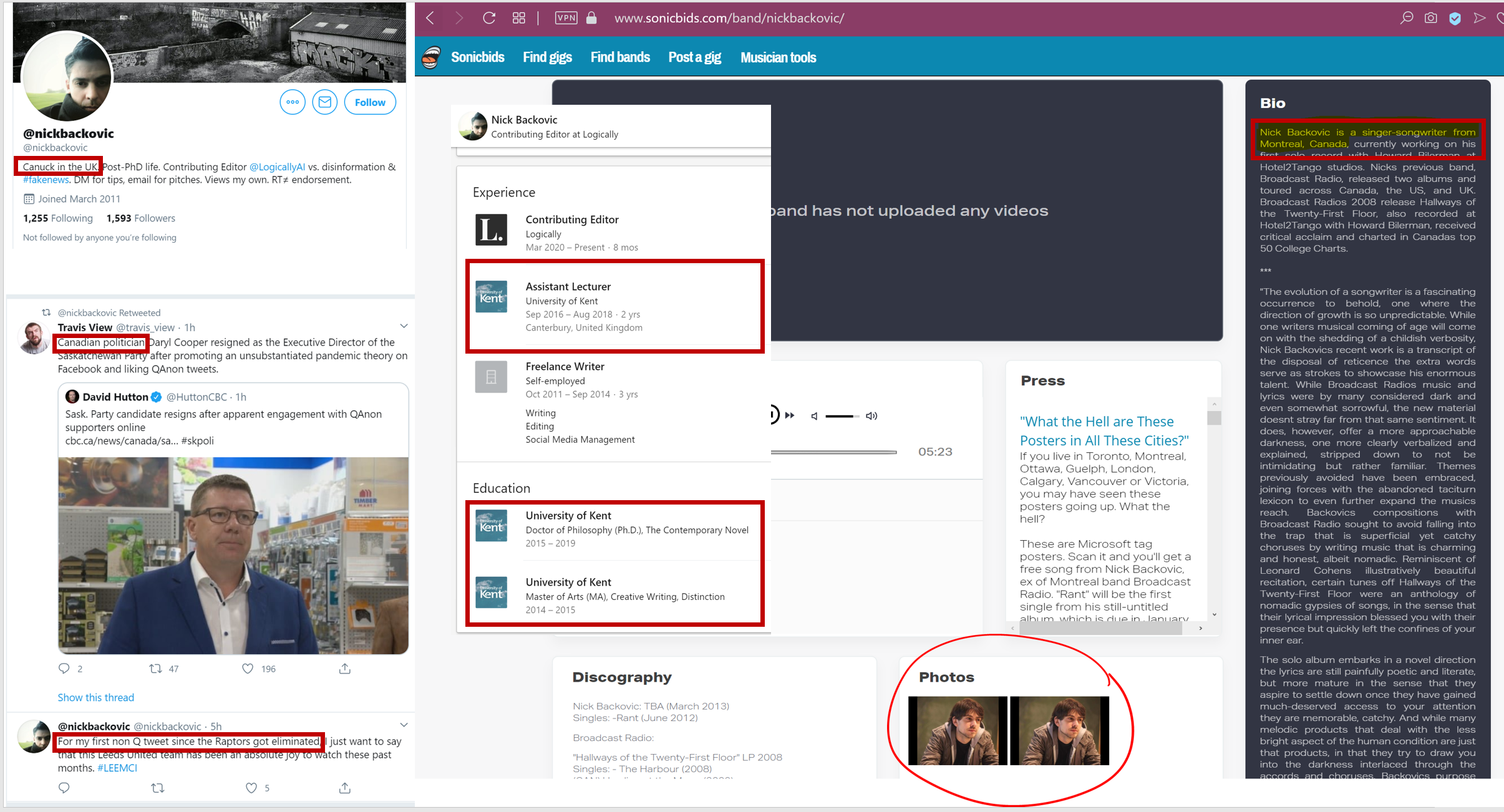
Task: Click the sonicbids.com URL address field
Action: (x=729, y=18)
